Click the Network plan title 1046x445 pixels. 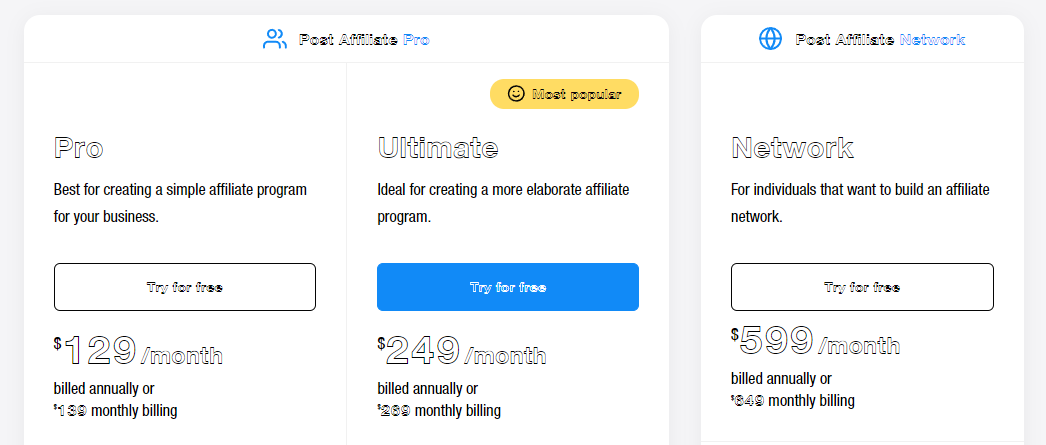[x=792, y=147]
